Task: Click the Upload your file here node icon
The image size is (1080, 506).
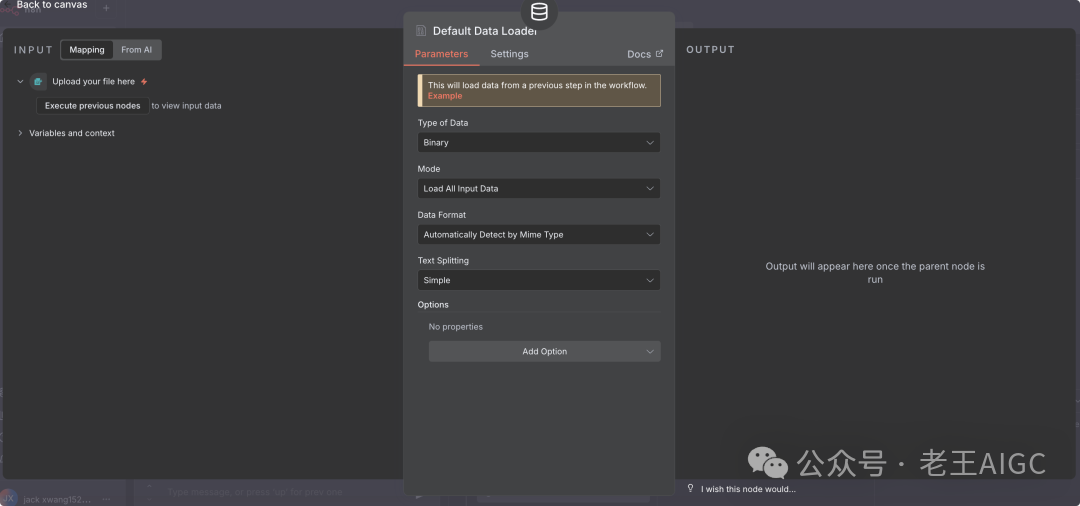Action: click(38, 81)
